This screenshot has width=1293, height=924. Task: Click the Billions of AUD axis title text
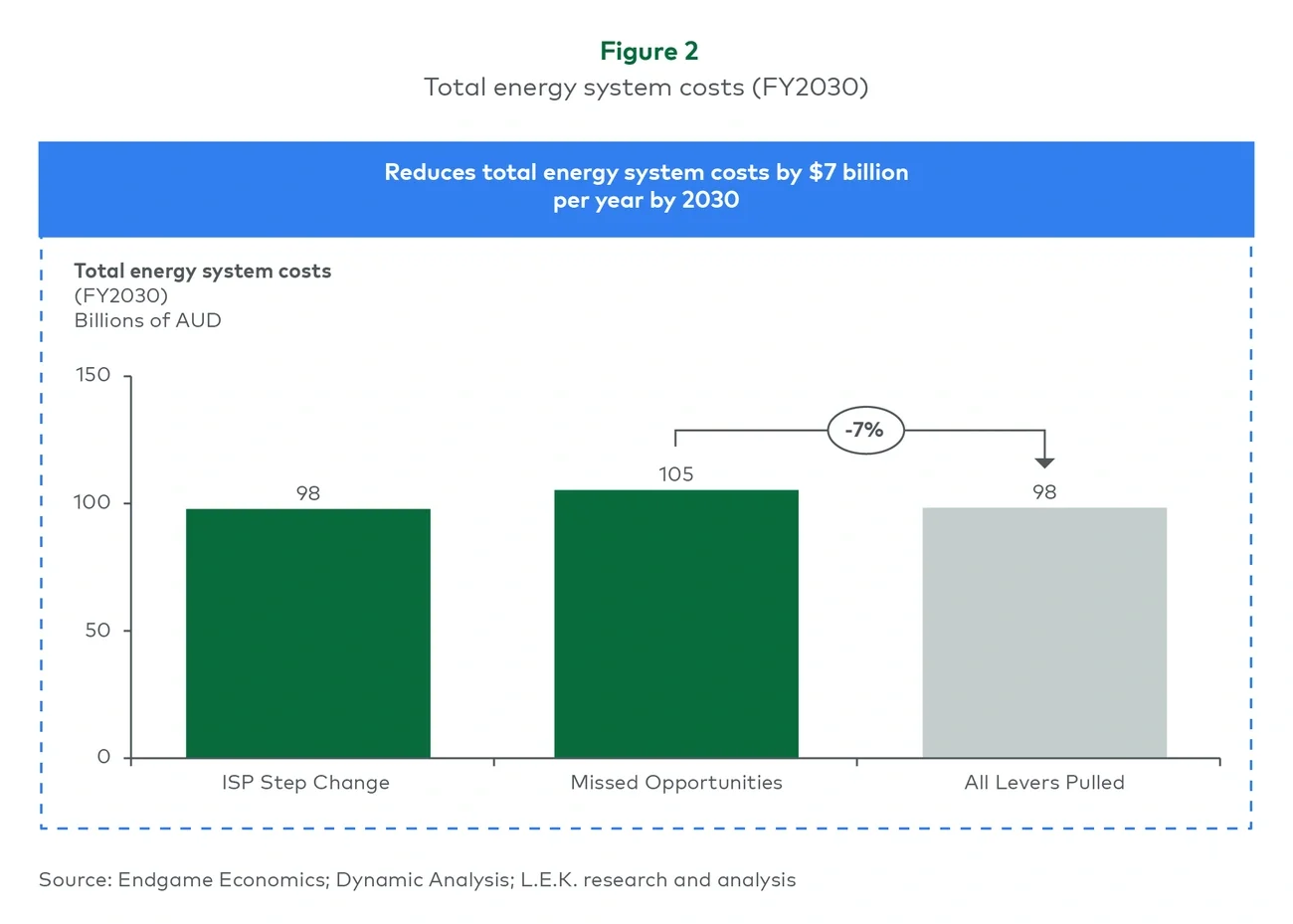coord(147,320)
